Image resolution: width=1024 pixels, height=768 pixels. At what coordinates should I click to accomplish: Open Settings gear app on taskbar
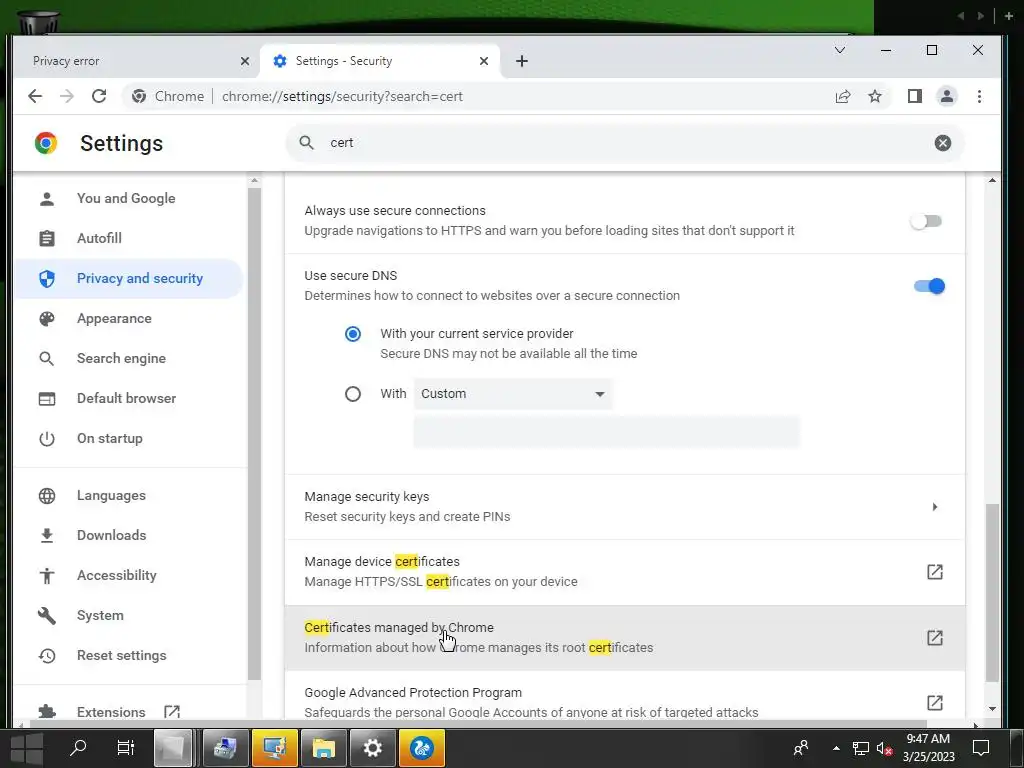tap(372, 748)
